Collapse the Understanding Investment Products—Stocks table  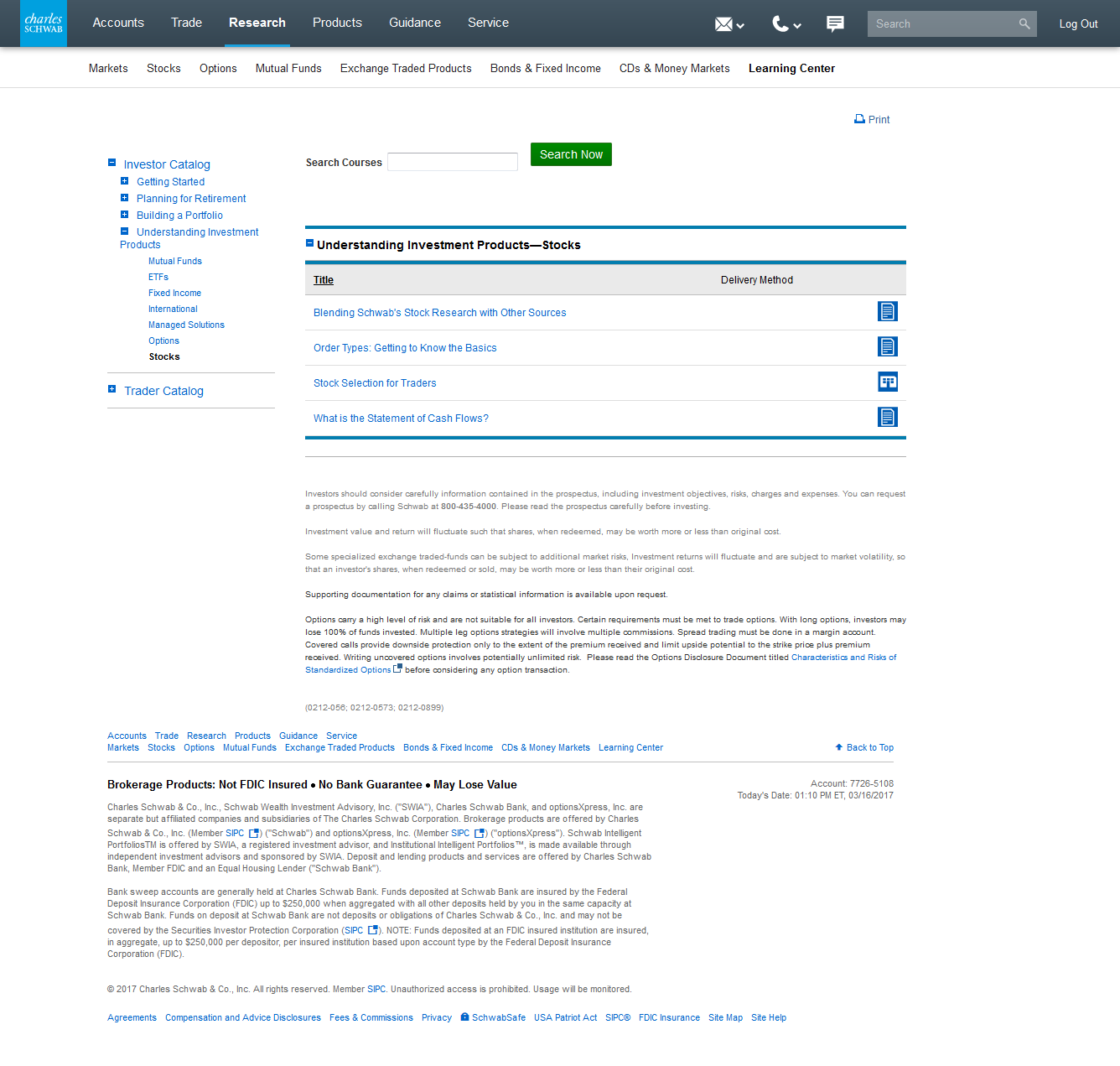[309, 243]
